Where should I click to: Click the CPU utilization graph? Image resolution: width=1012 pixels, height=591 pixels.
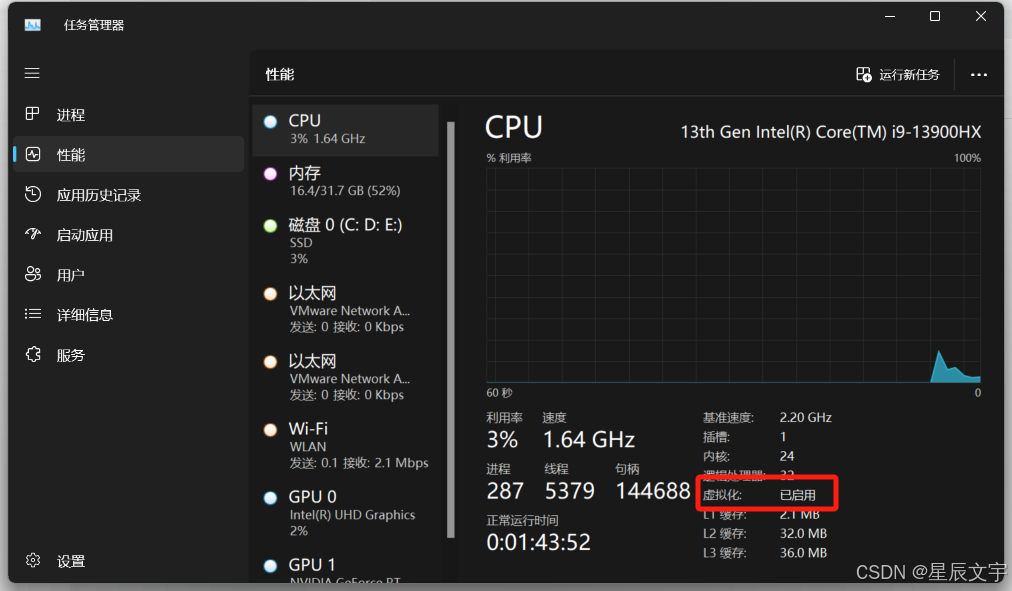(733, 275)
